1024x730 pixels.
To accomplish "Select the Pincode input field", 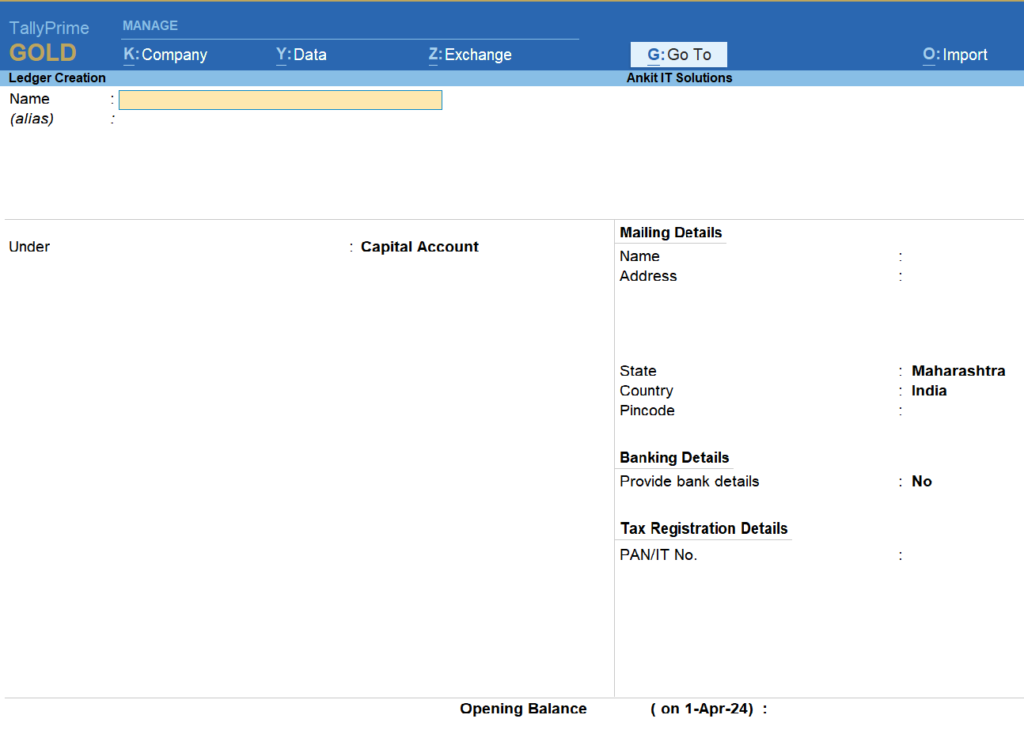I will (x=950, y=410).
